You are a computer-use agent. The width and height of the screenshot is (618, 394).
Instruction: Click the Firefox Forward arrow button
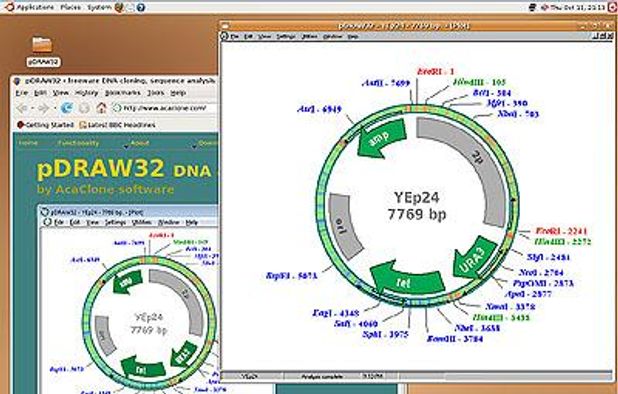pyautogui.click(x=43, y=108)
